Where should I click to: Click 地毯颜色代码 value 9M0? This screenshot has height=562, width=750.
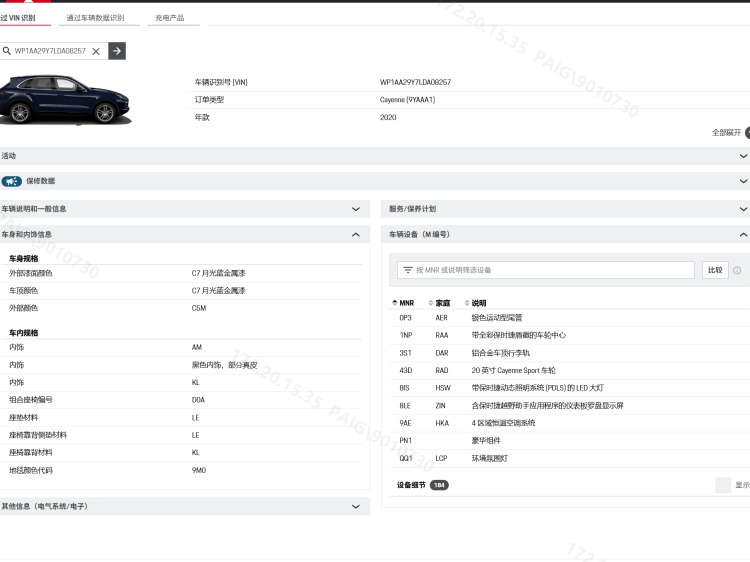coord(199,471)
